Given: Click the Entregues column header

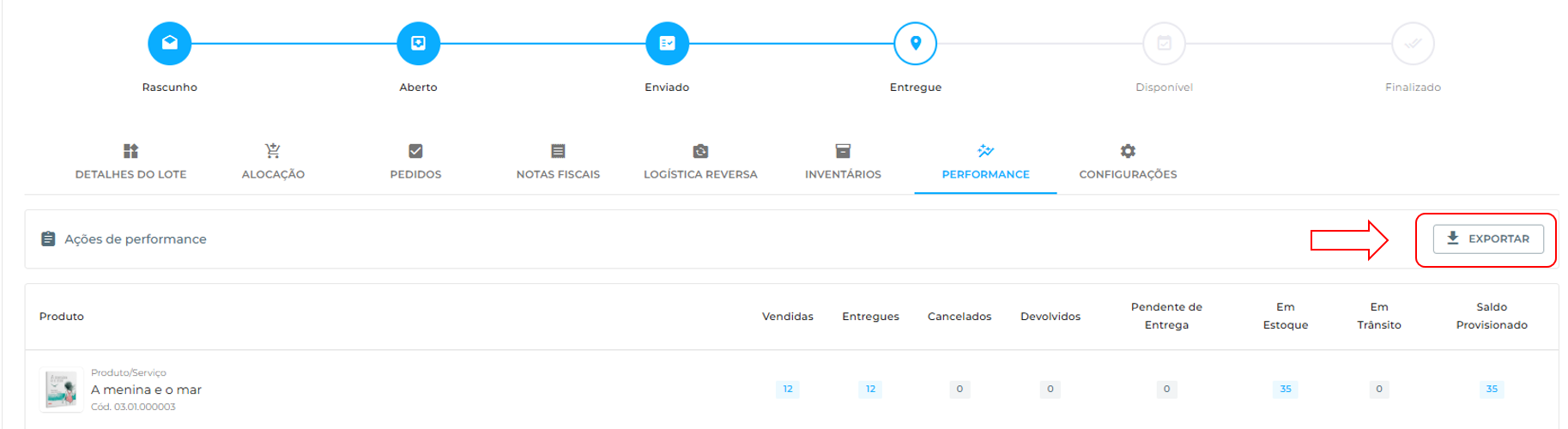Looking at the screenshot, I should click(870, 317).
